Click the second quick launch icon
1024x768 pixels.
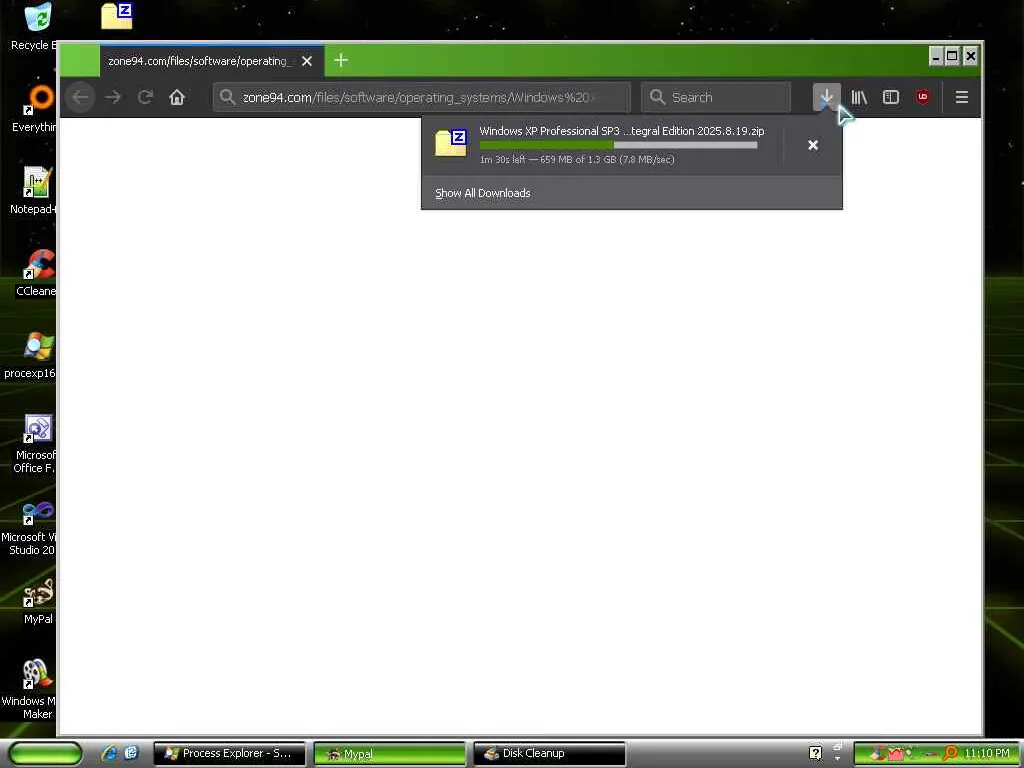tap(131, 753)
